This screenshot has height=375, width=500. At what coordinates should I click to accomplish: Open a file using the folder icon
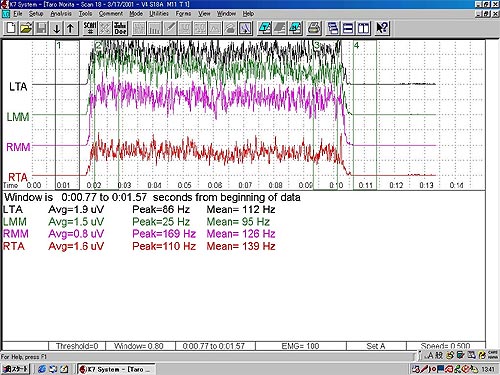point(26,28)
